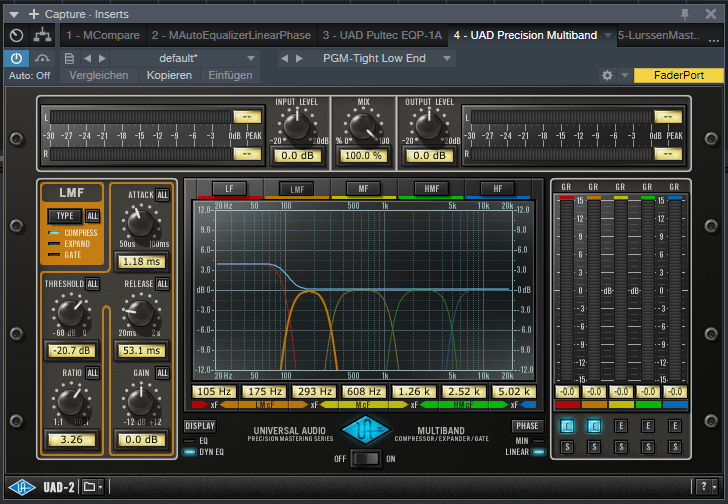Select the OUTPUT LEVEL knob

429,125
